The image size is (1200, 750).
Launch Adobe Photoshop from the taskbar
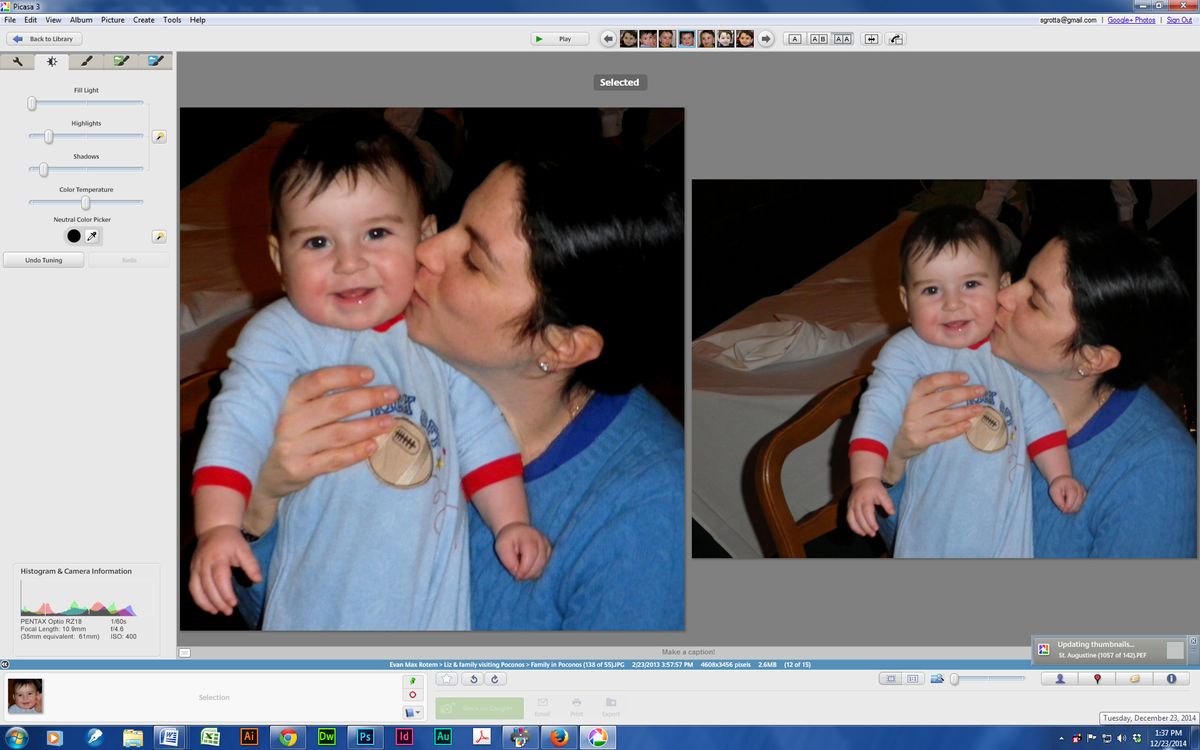pyautogui.click(x=366, y=738)
